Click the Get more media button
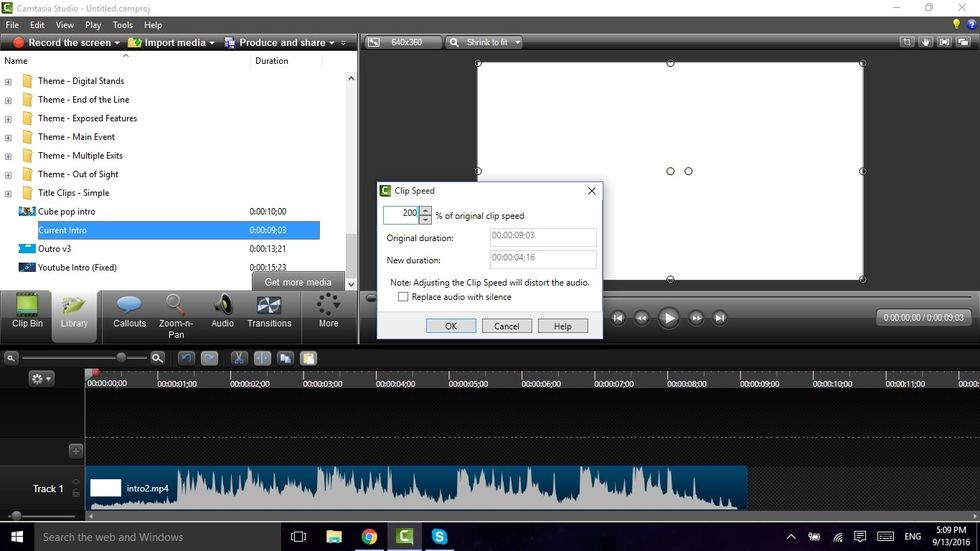Viewport: 980px width, 551px height. pyautogui.click(x=298, y=282)
